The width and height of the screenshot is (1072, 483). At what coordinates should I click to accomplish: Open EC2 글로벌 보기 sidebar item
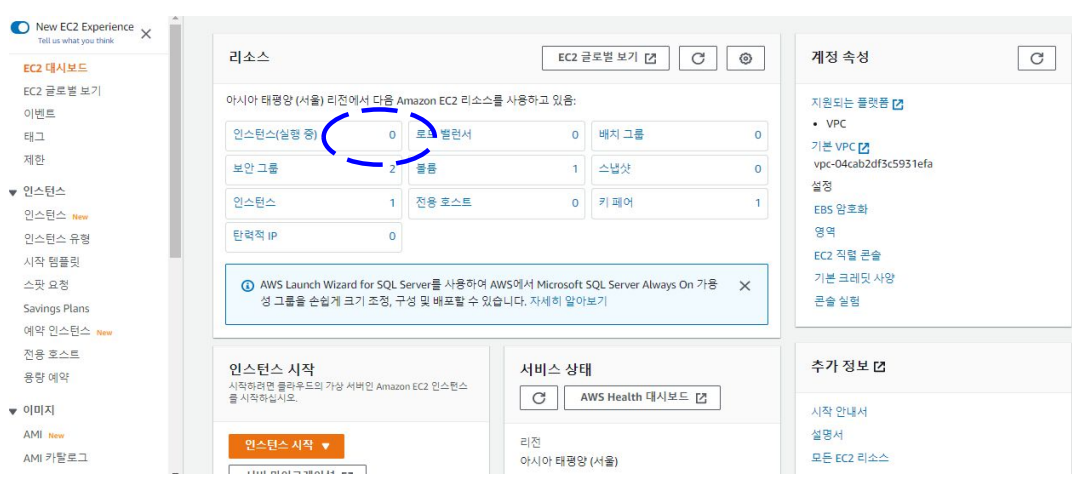[62, 91]
